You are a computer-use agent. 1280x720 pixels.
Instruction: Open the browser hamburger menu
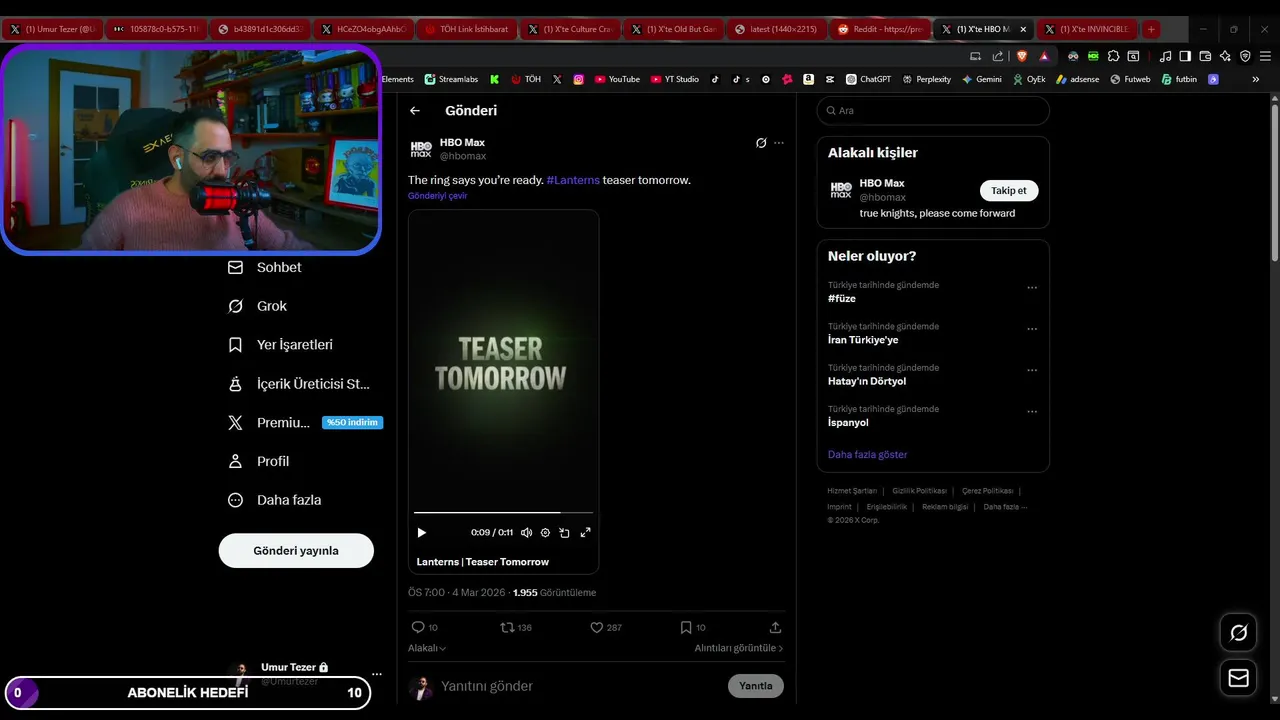1265,56
